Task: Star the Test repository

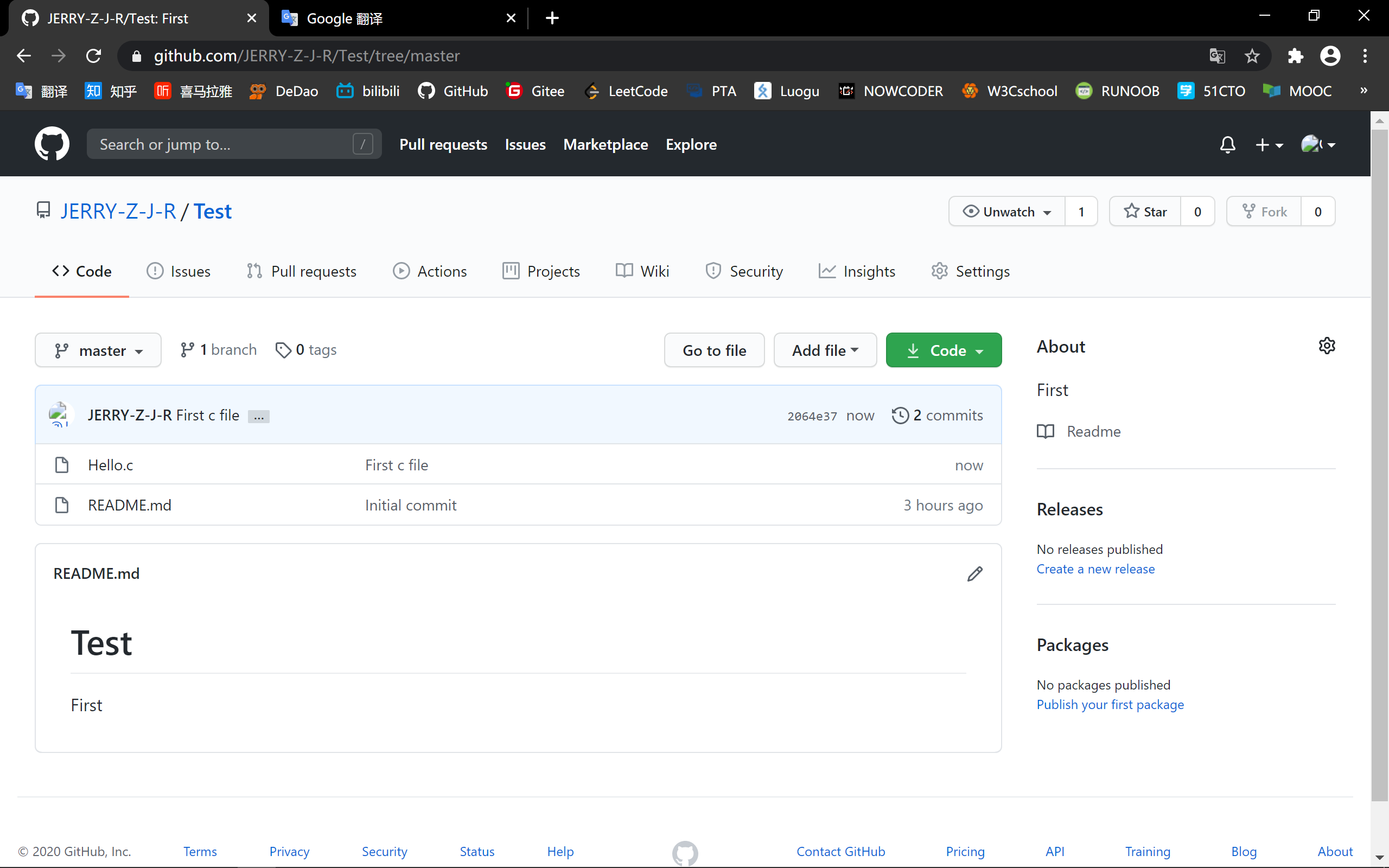Action: (1145, 212)
